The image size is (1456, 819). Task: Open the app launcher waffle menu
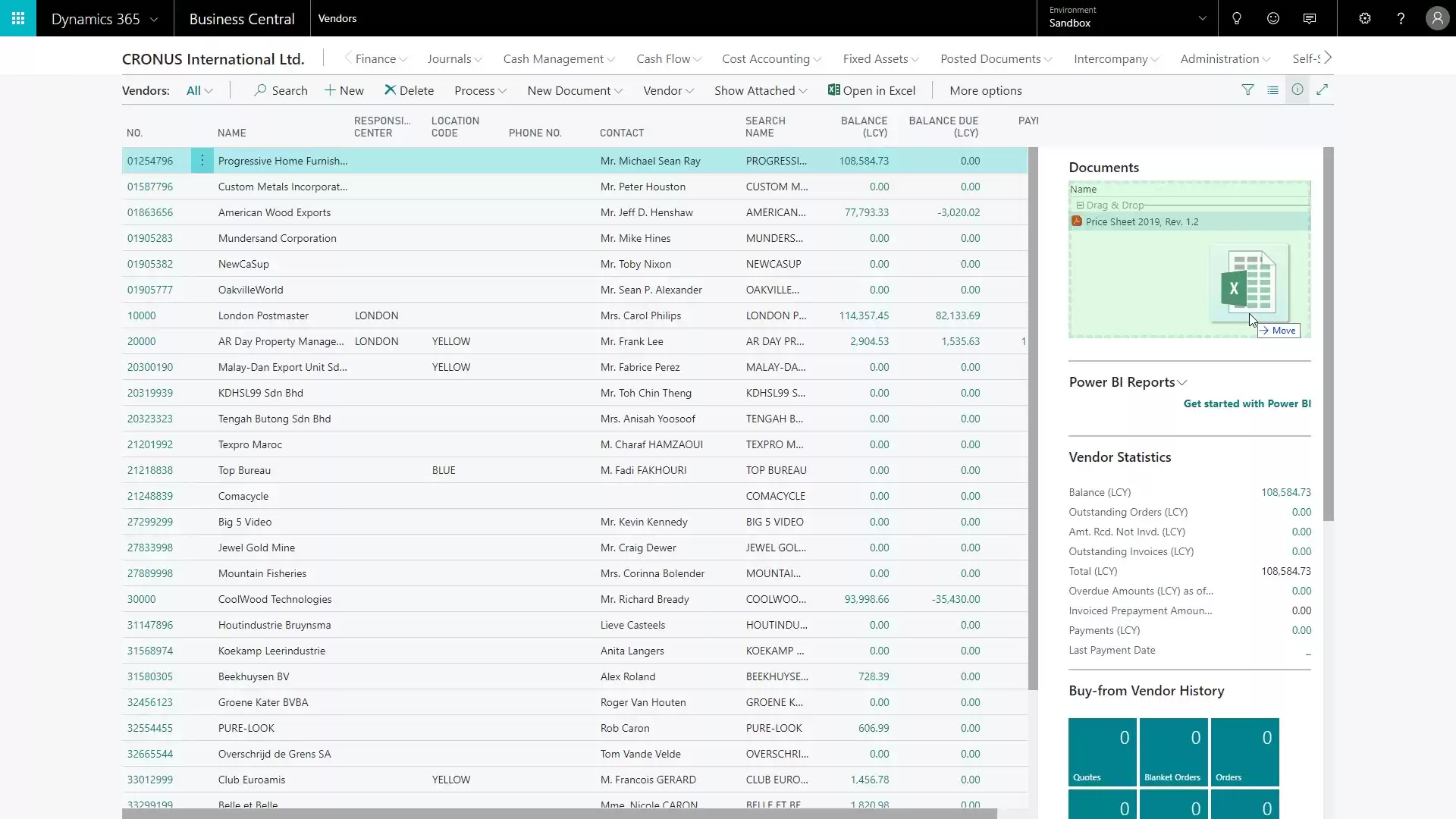[x=18, y=18]
